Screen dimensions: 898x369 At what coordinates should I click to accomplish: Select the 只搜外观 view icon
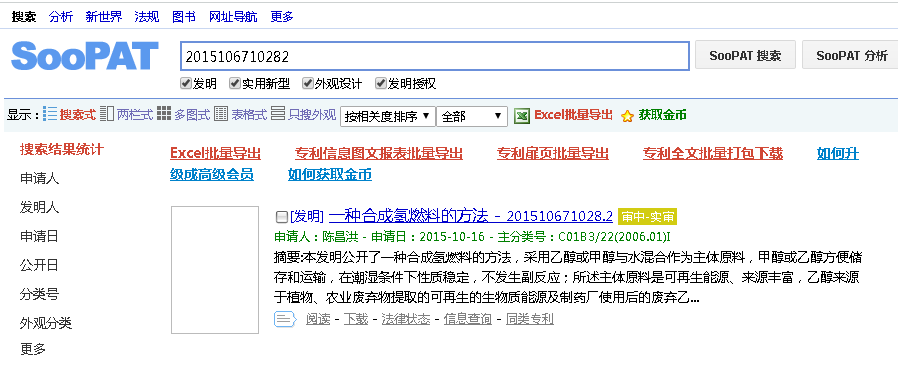tap(278, 114)
